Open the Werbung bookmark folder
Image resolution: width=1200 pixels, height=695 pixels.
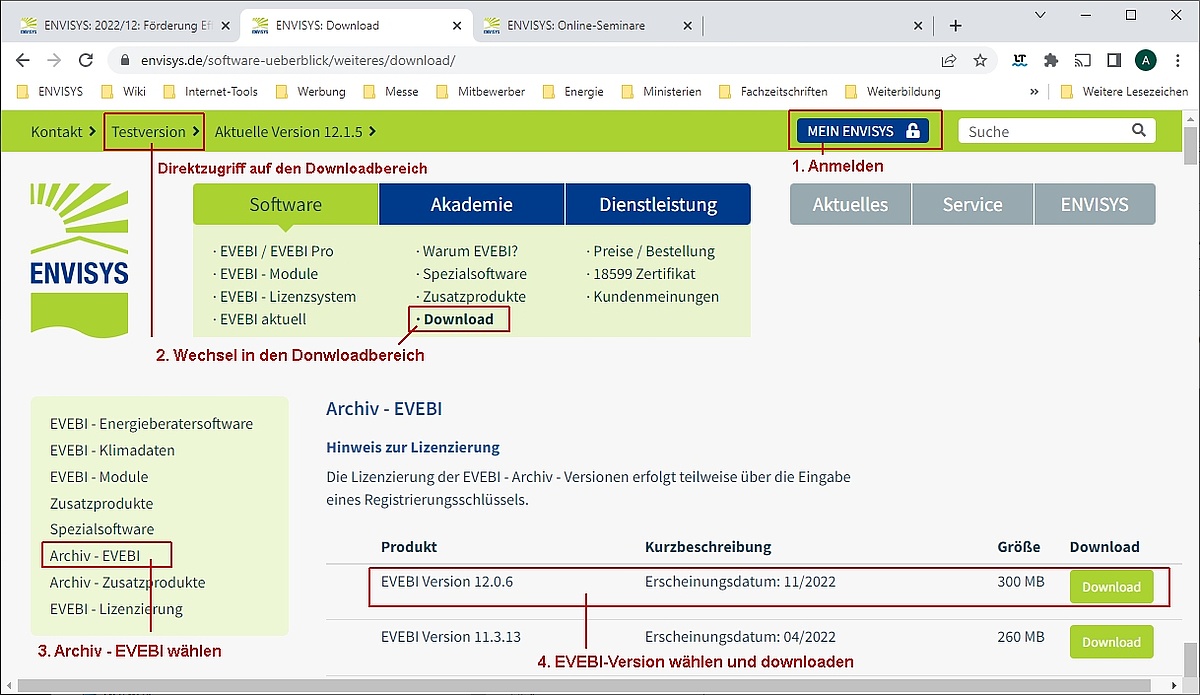311,91
